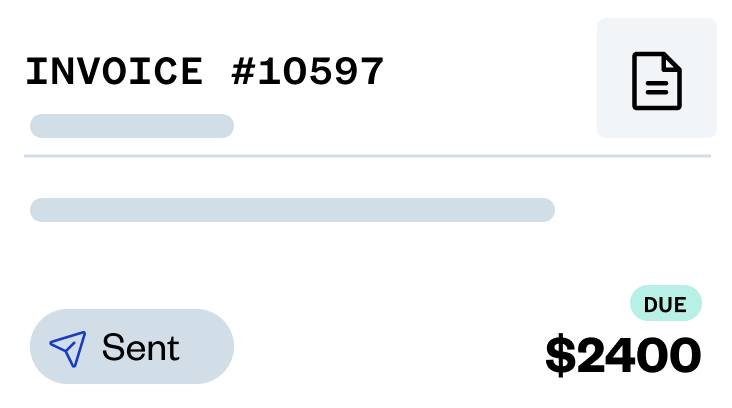Screen dimensions: 732x408
Task: Open the INVOICE #10597 heading
Action: coord(205,72)
